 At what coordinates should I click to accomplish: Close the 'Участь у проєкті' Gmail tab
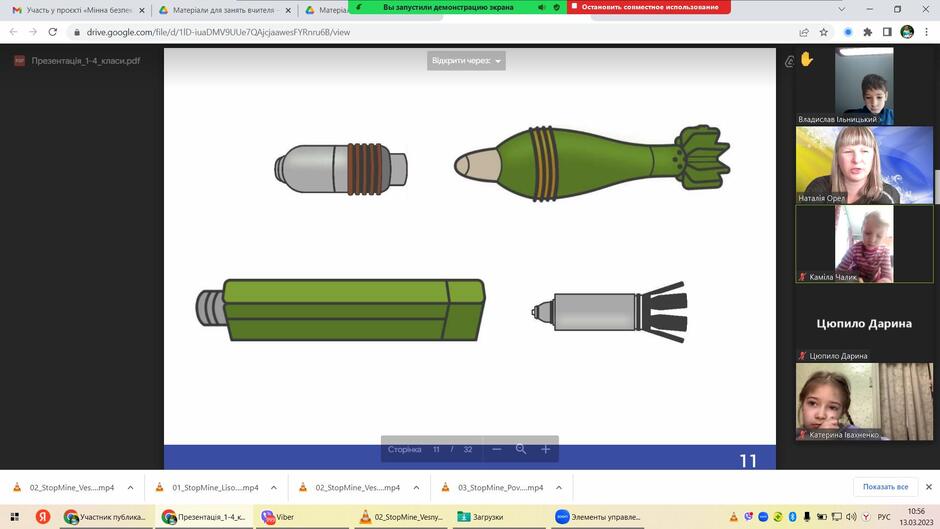pyautogui.click(x=142, y=10)
